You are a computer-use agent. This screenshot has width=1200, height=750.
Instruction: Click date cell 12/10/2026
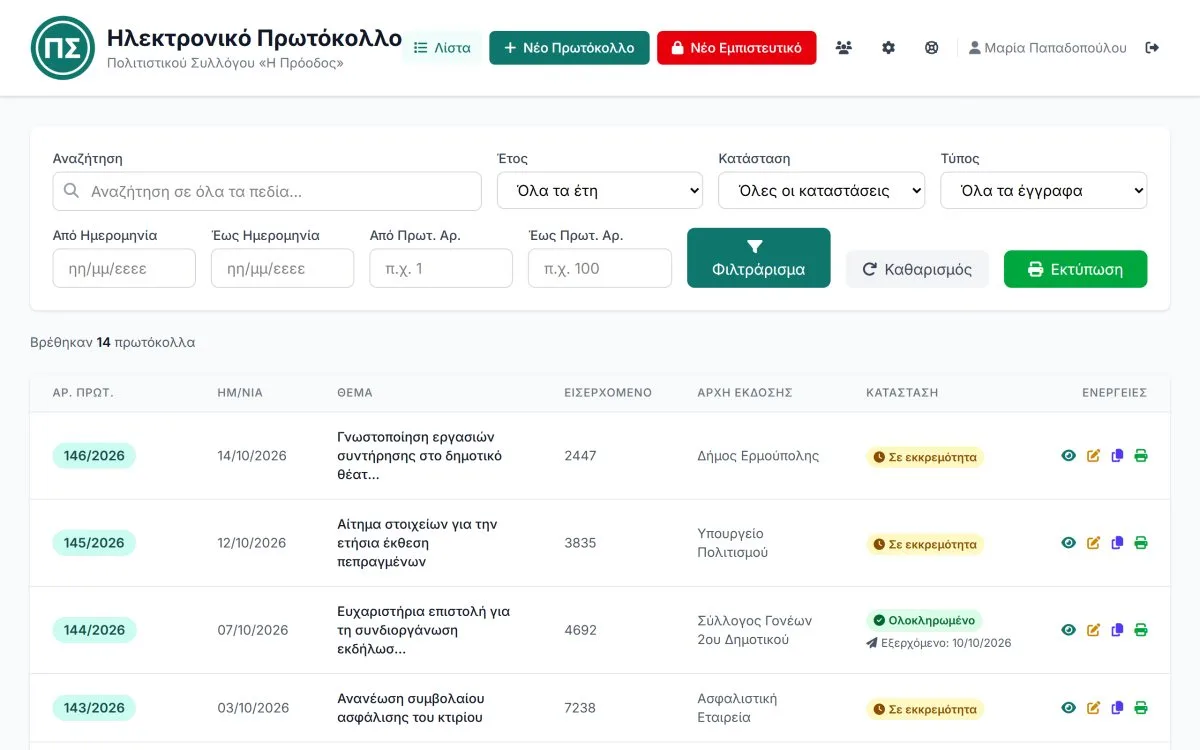point(252,543)
